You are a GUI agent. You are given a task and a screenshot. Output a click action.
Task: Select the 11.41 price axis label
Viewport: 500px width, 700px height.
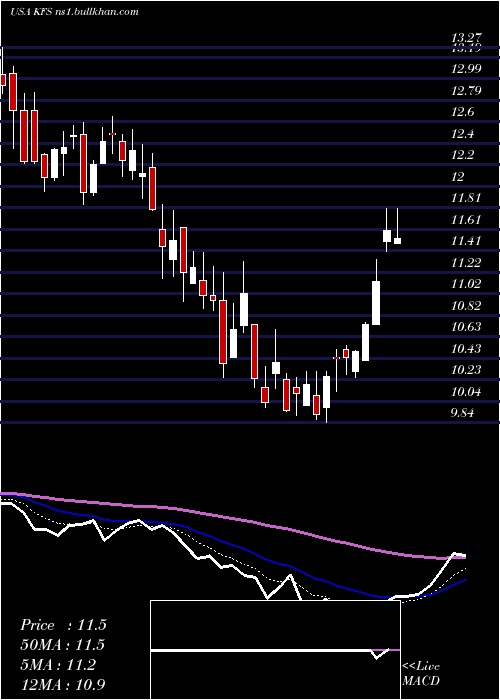tap(466, 241)
